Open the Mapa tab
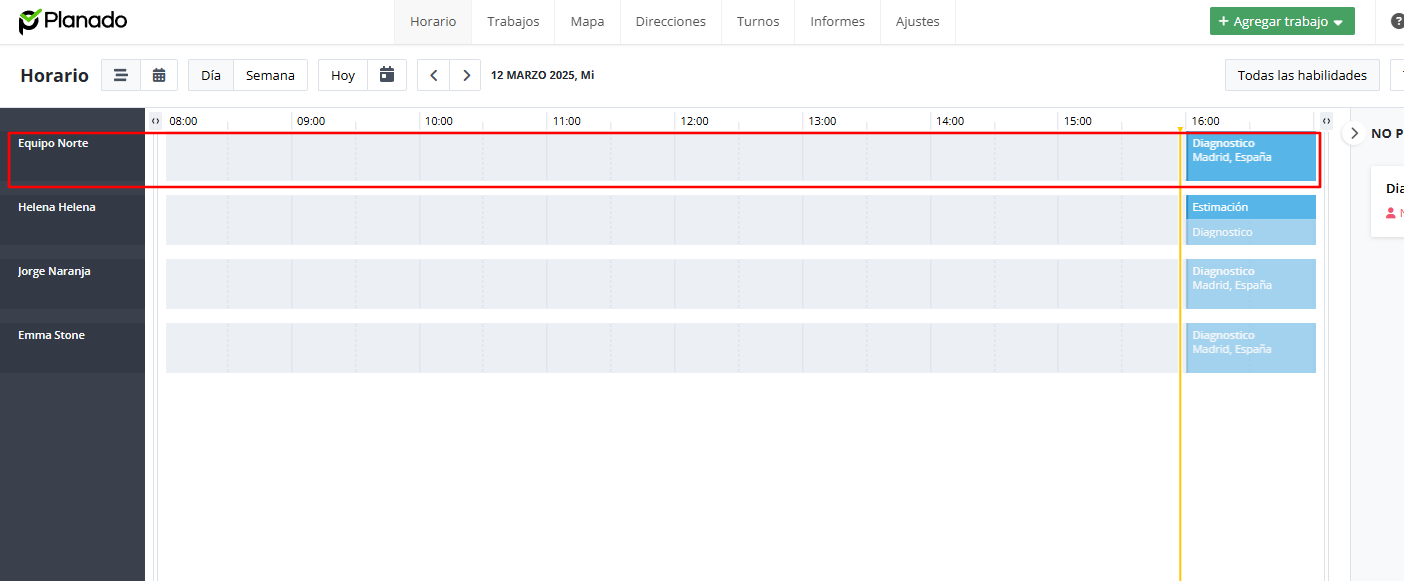 [x=587, y=21]
